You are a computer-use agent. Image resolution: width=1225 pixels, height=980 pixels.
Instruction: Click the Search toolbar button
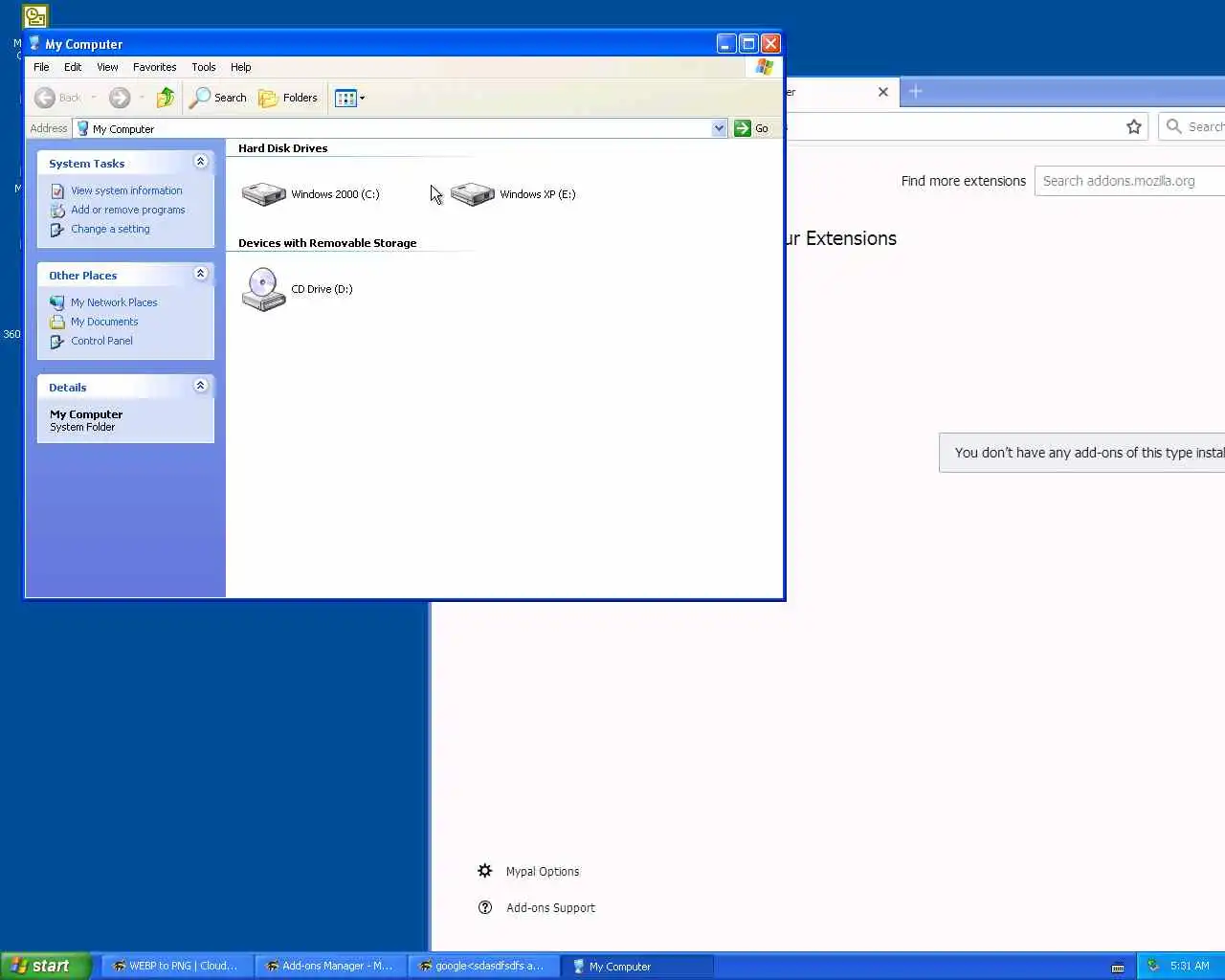218,98
